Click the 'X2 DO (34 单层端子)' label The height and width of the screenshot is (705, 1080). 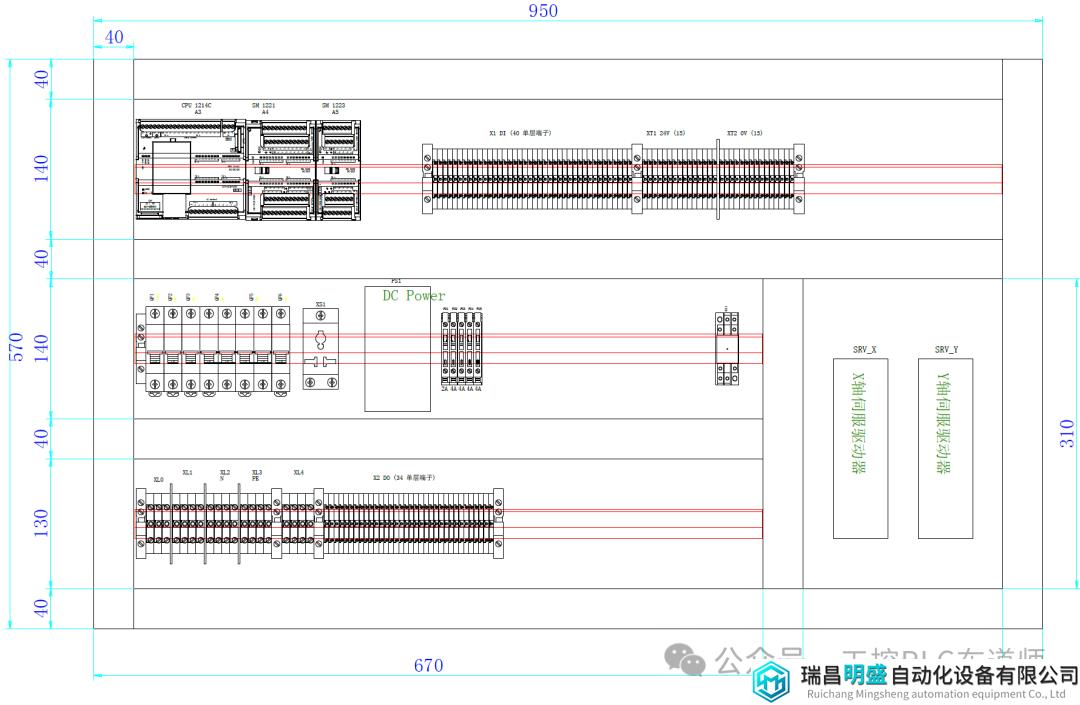pyautogui.click(x=404, y=477)
